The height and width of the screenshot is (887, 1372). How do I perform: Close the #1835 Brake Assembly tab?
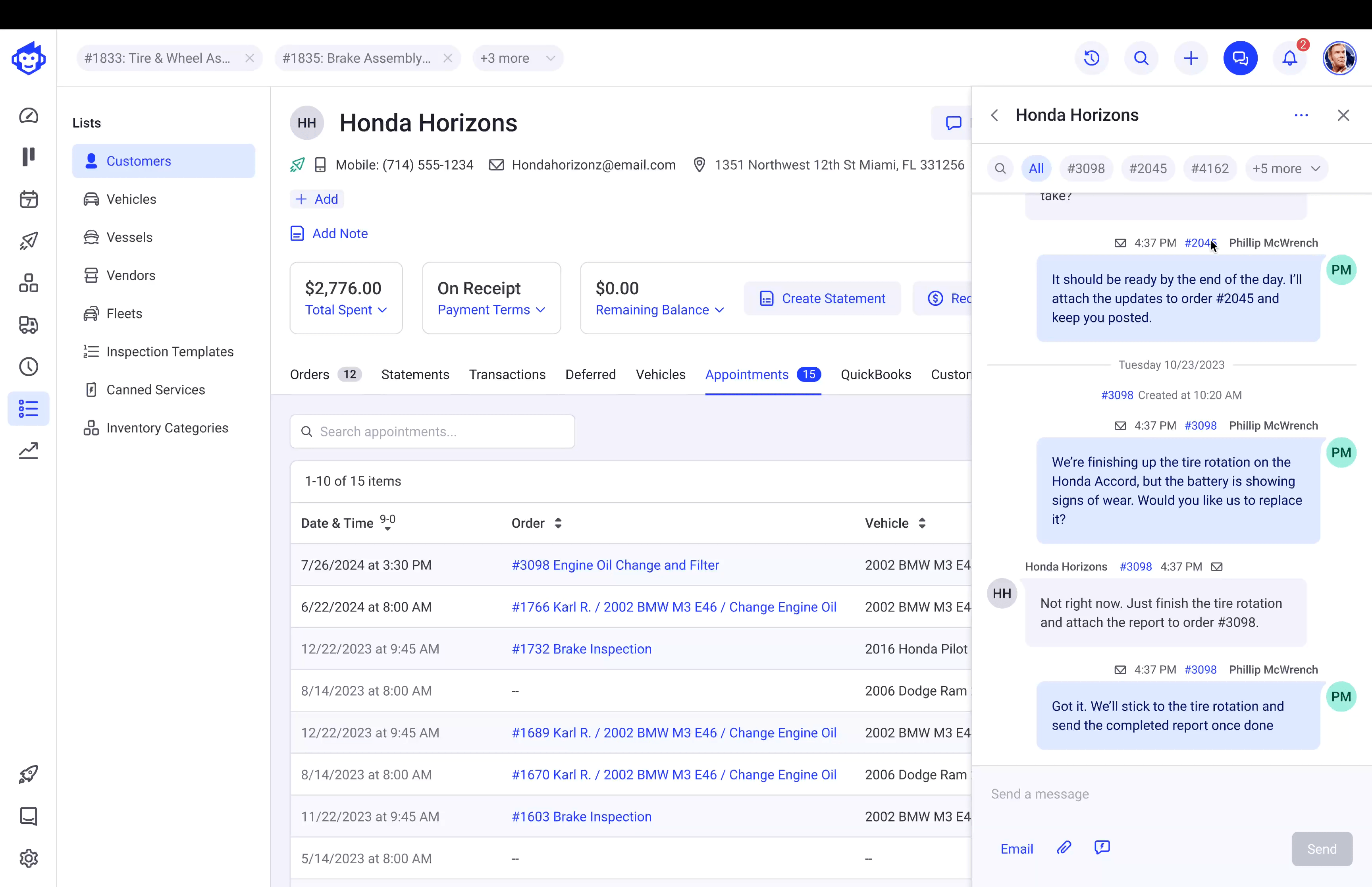click(x=448, y=58)
